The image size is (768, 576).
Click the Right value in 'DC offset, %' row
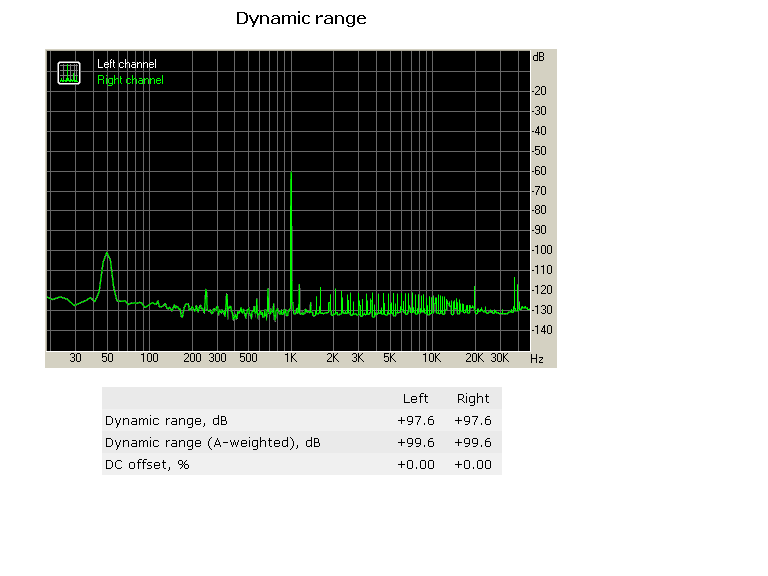coord(473,464)
